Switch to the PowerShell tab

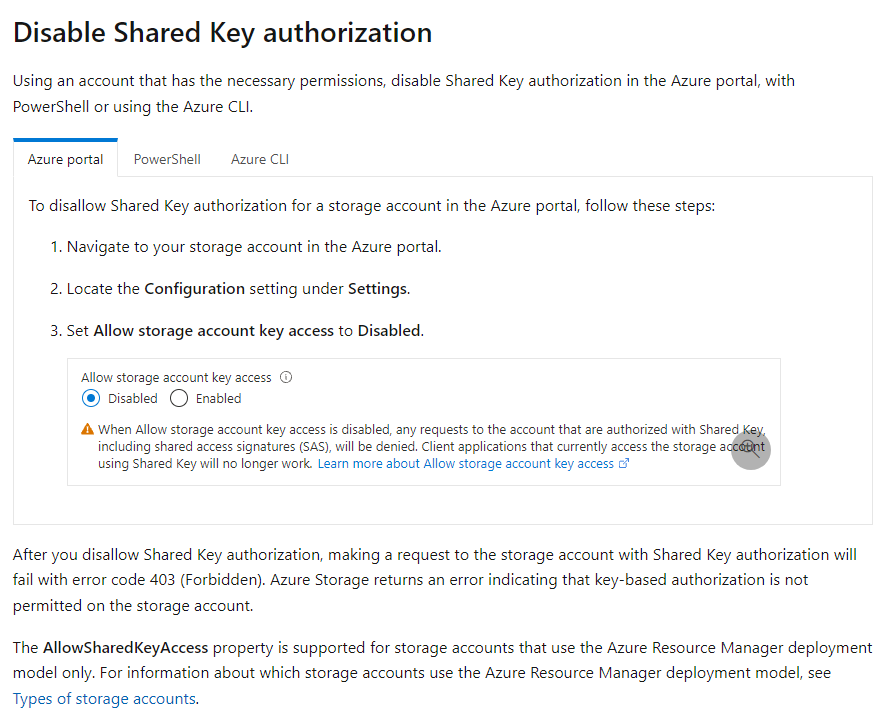(x=167, y=159)
